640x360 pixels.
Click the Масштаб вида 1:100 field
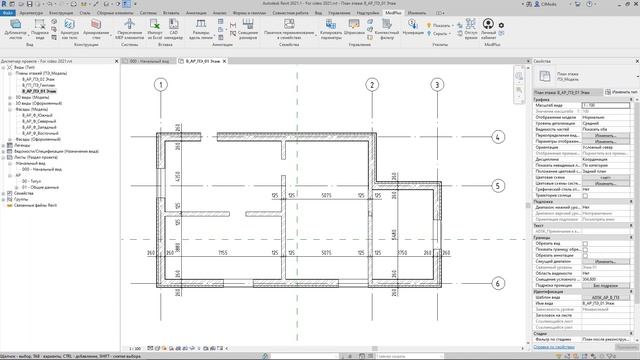[605, 105]
